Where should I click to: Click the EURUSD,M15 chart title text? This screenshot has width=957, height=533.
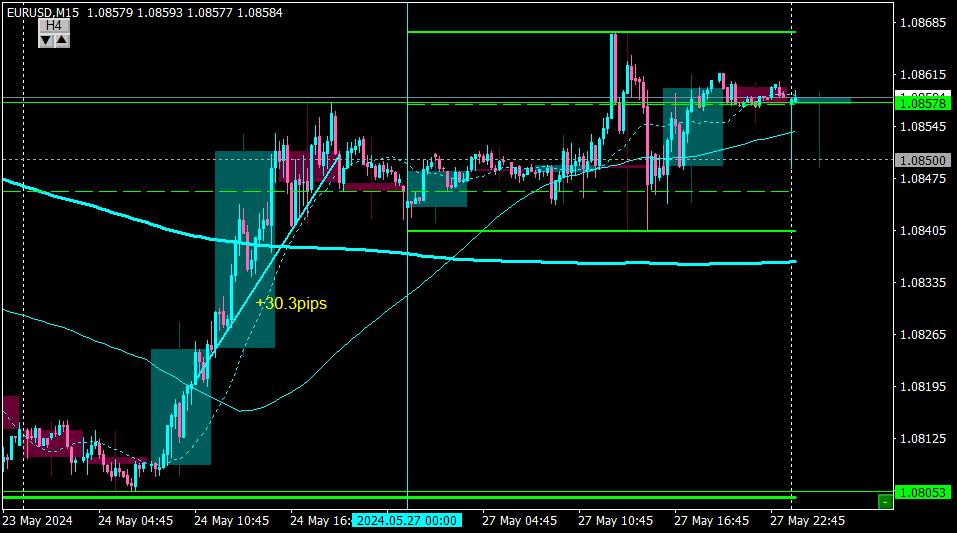click(x=43, y=12)
